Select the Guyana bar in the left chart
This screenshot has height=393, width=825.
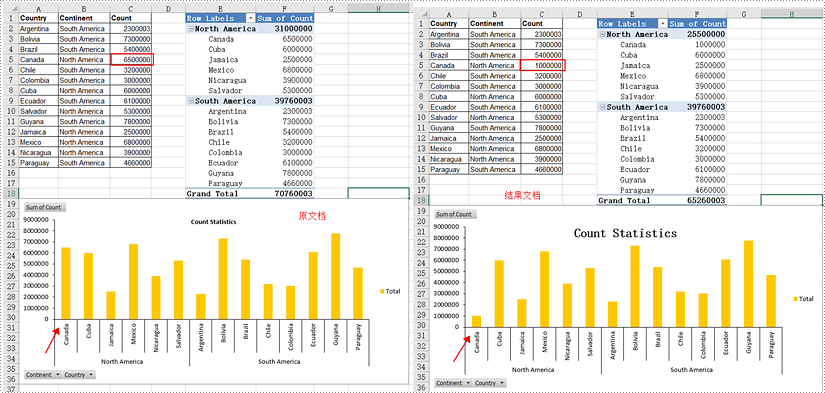coord(335,276)
